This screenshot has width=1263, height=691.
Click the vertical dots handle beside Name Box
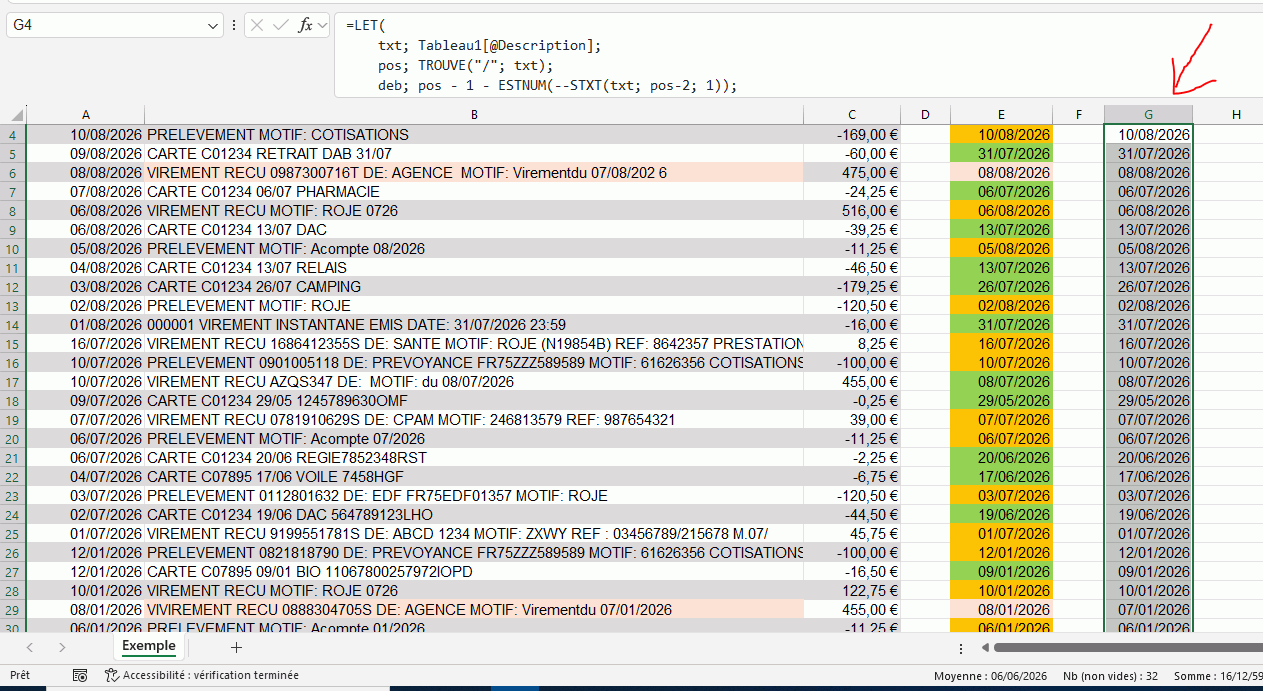click(234, 25)
